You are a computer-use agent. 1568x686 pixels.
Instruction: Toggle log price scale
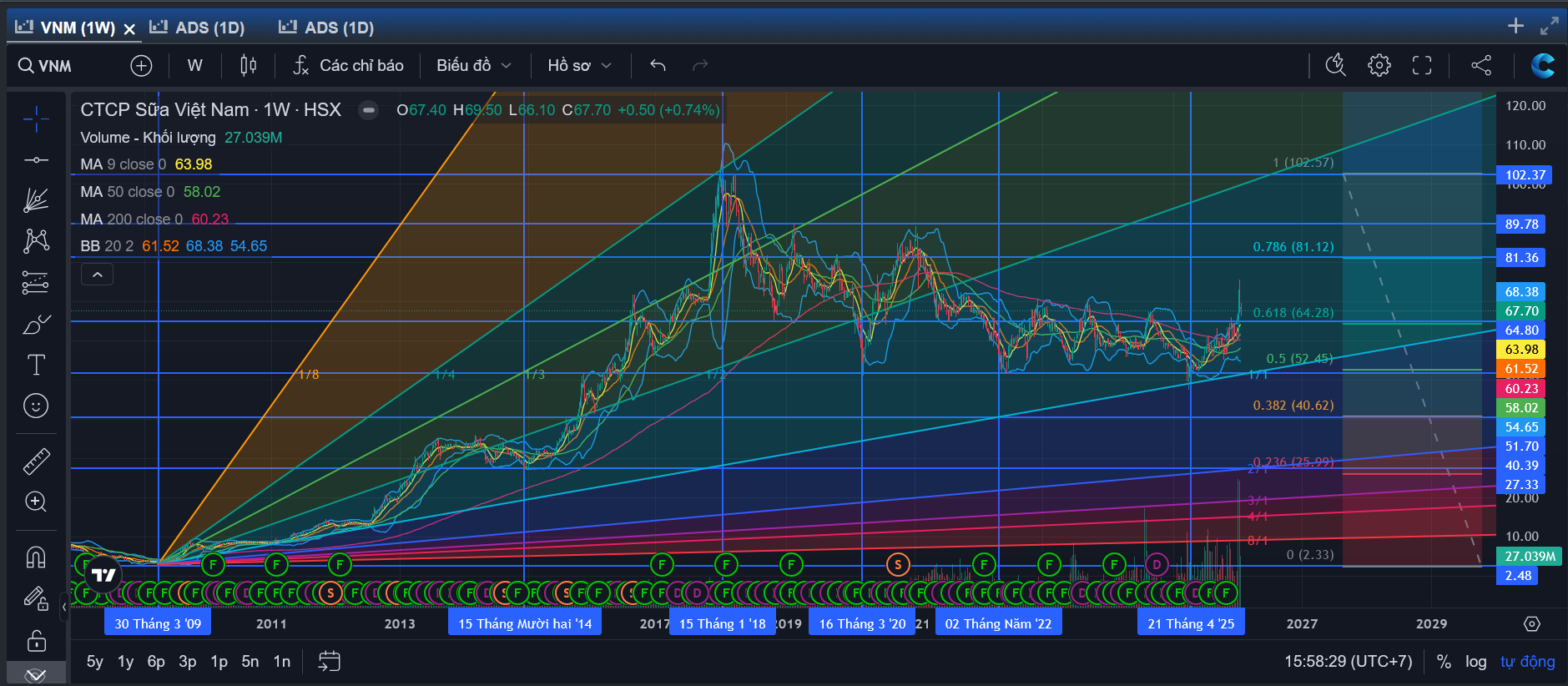[1475, 662]
